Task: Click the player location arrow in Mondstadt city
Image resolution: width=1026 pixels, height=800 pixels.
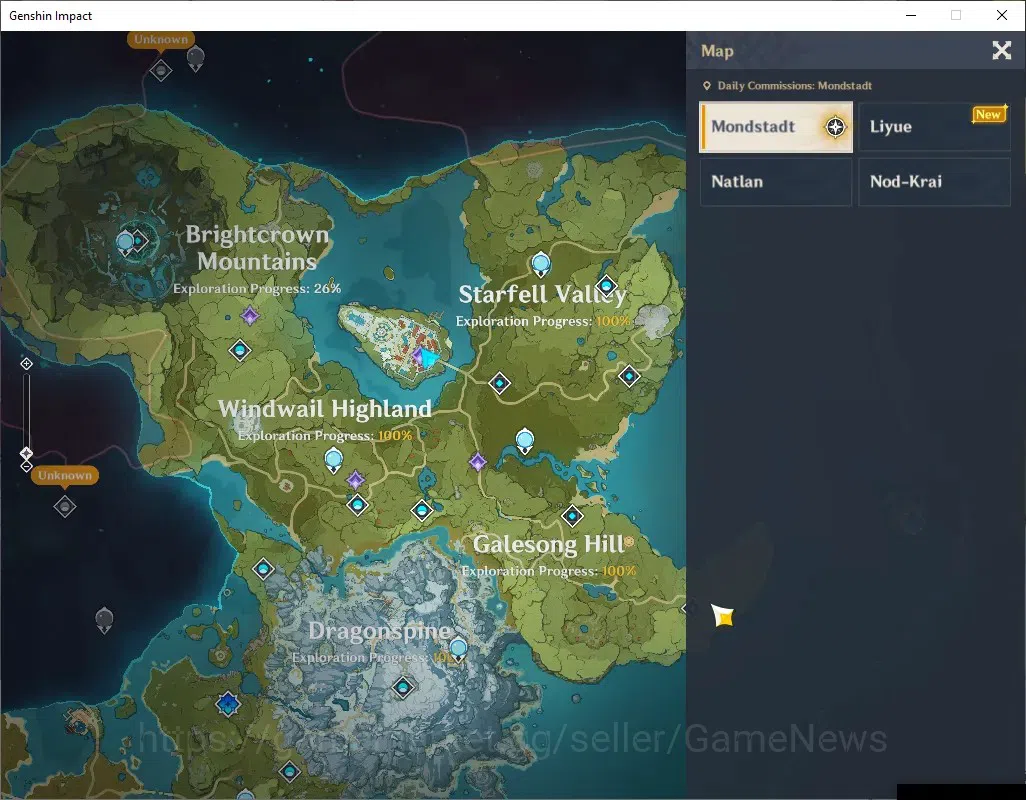Action: (428, 358)
